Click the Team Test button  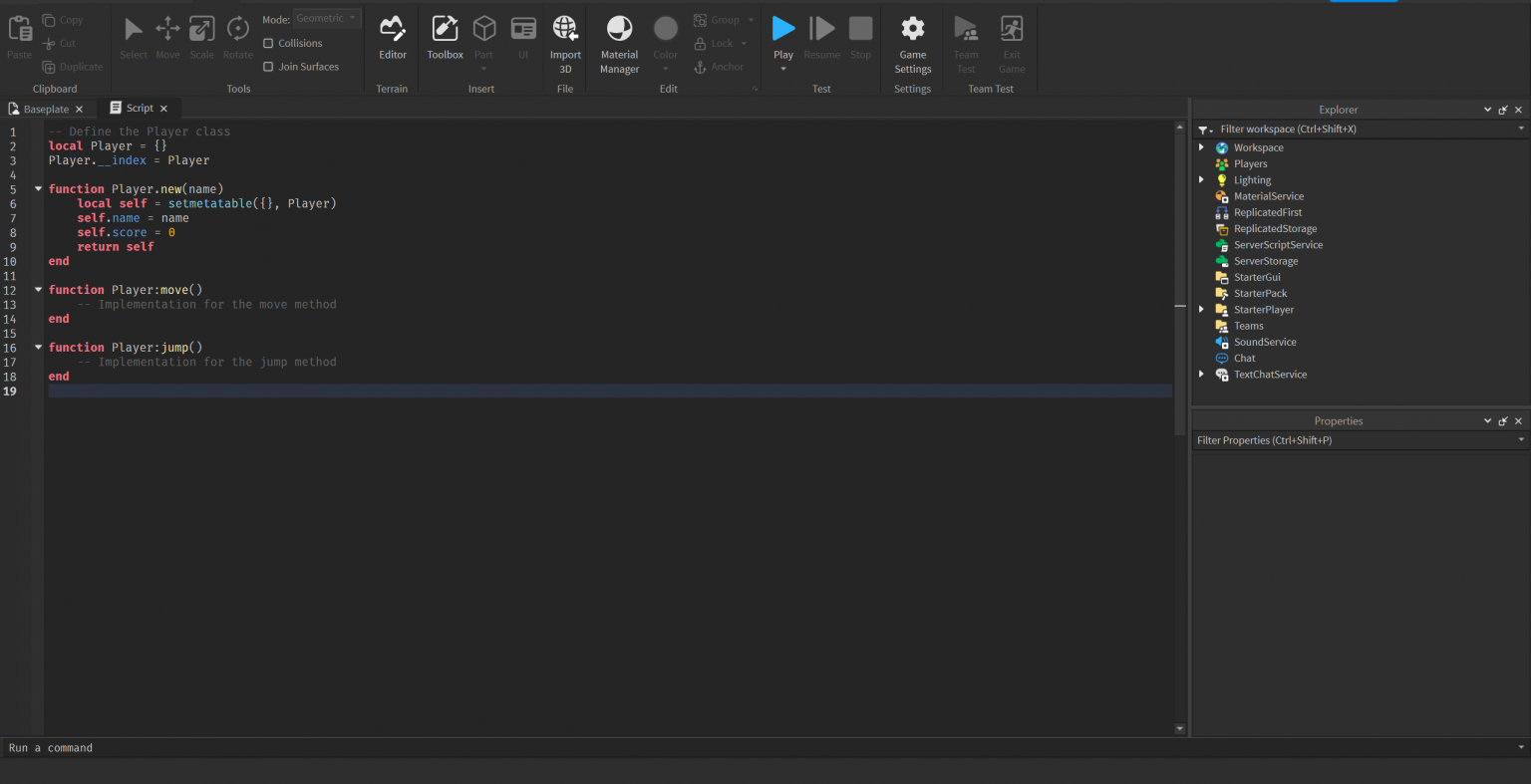tap(966, 40)
